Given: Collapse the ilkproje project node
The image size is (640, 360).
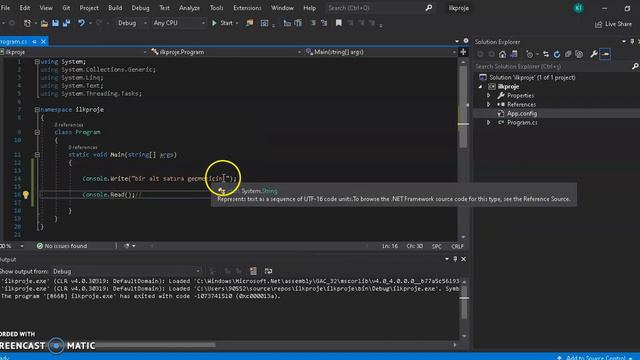Looking at the screenshot, I should tap(480, 87).
